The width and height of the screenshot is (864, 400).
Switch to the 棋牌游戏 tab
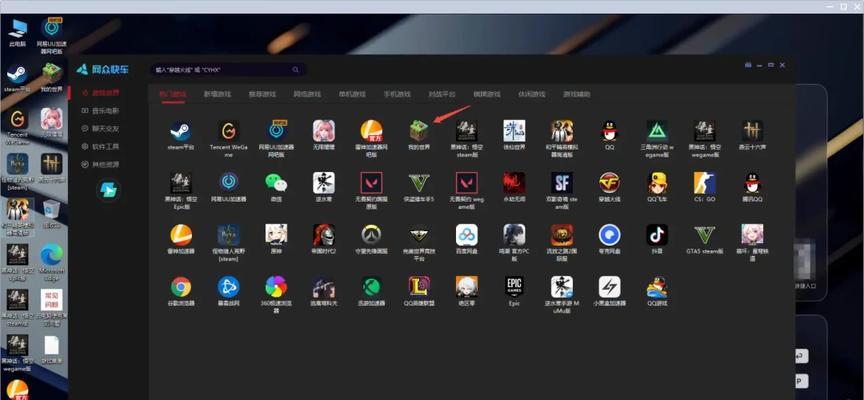487,94
